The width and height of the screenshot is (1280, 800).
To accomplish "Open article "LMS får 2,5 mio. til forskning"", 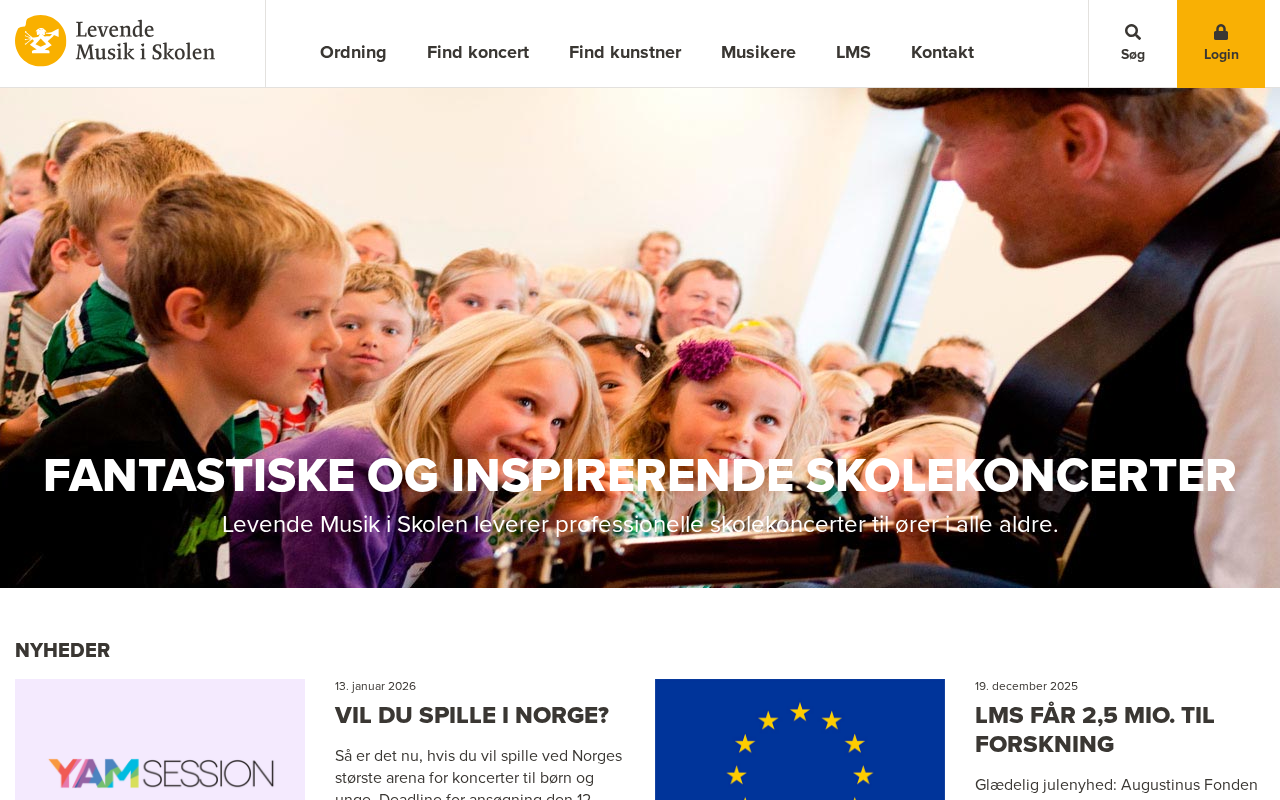I will (1095, 730).
